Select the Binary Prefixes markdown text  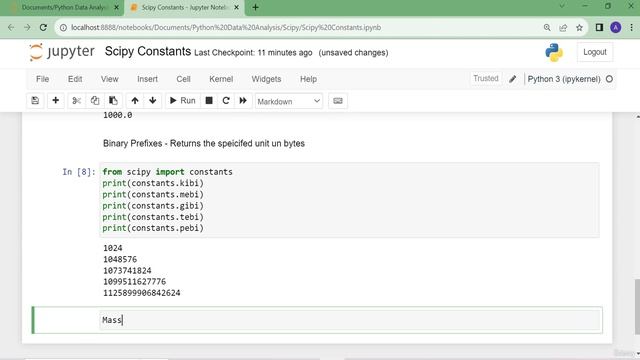(x=204, y=144)
